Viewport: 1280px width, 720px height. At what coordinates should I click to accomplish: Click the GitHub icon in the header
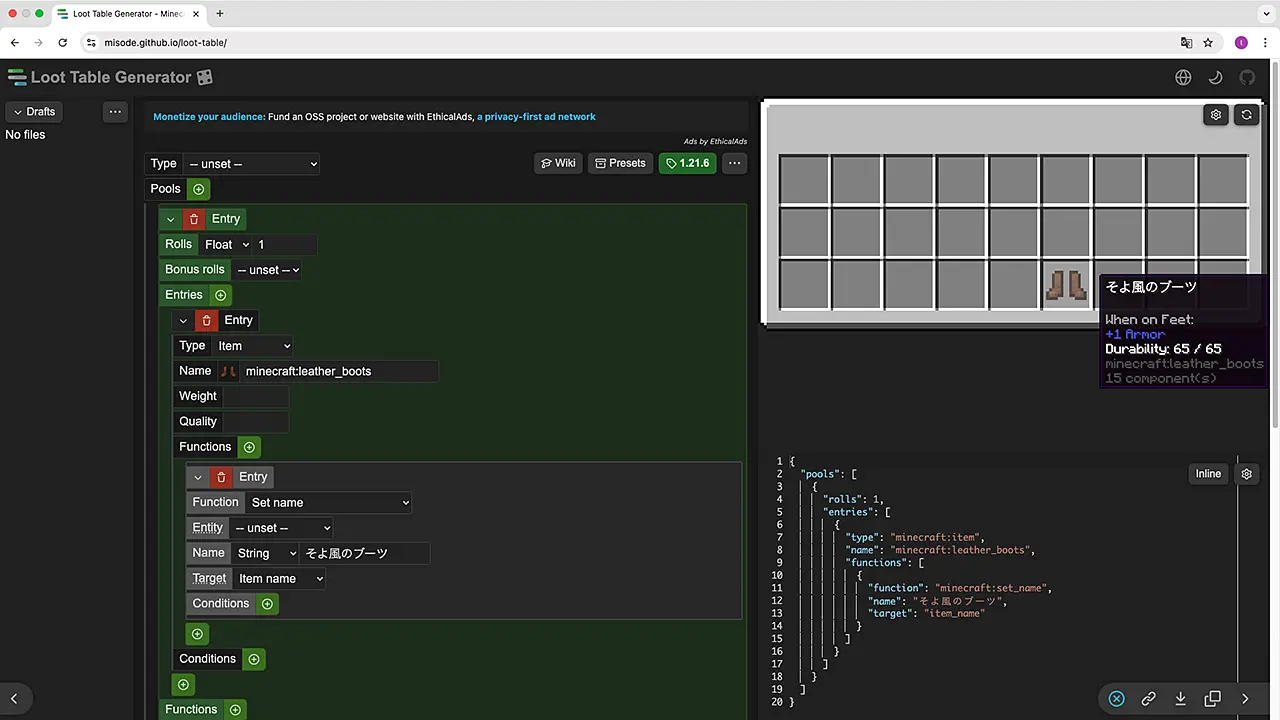click(x=1247, y=78)
